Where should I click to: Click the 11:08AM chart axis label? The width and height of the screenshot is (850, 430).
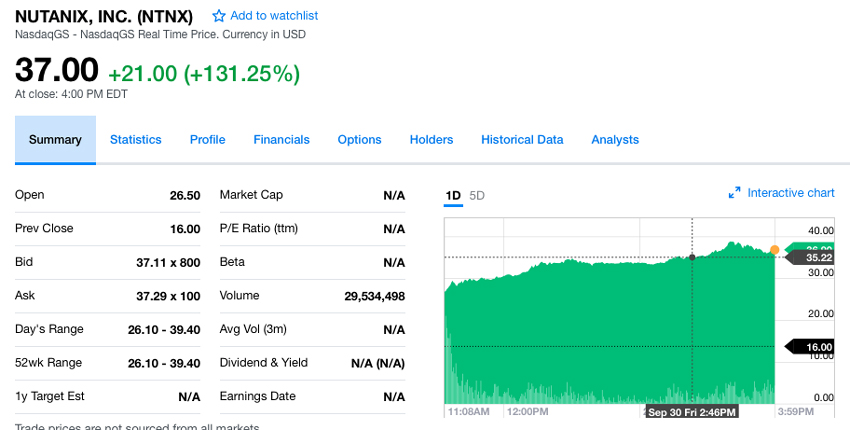click(x=468, y=412)
